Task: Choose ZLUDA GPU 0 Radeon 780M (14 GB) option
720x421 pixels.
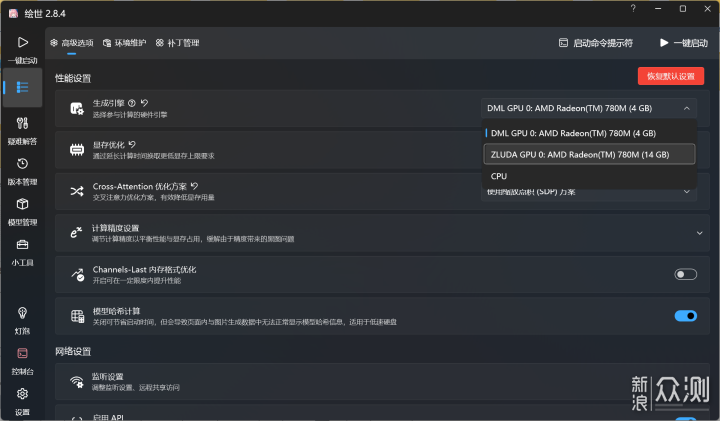Action: [590, 155]
